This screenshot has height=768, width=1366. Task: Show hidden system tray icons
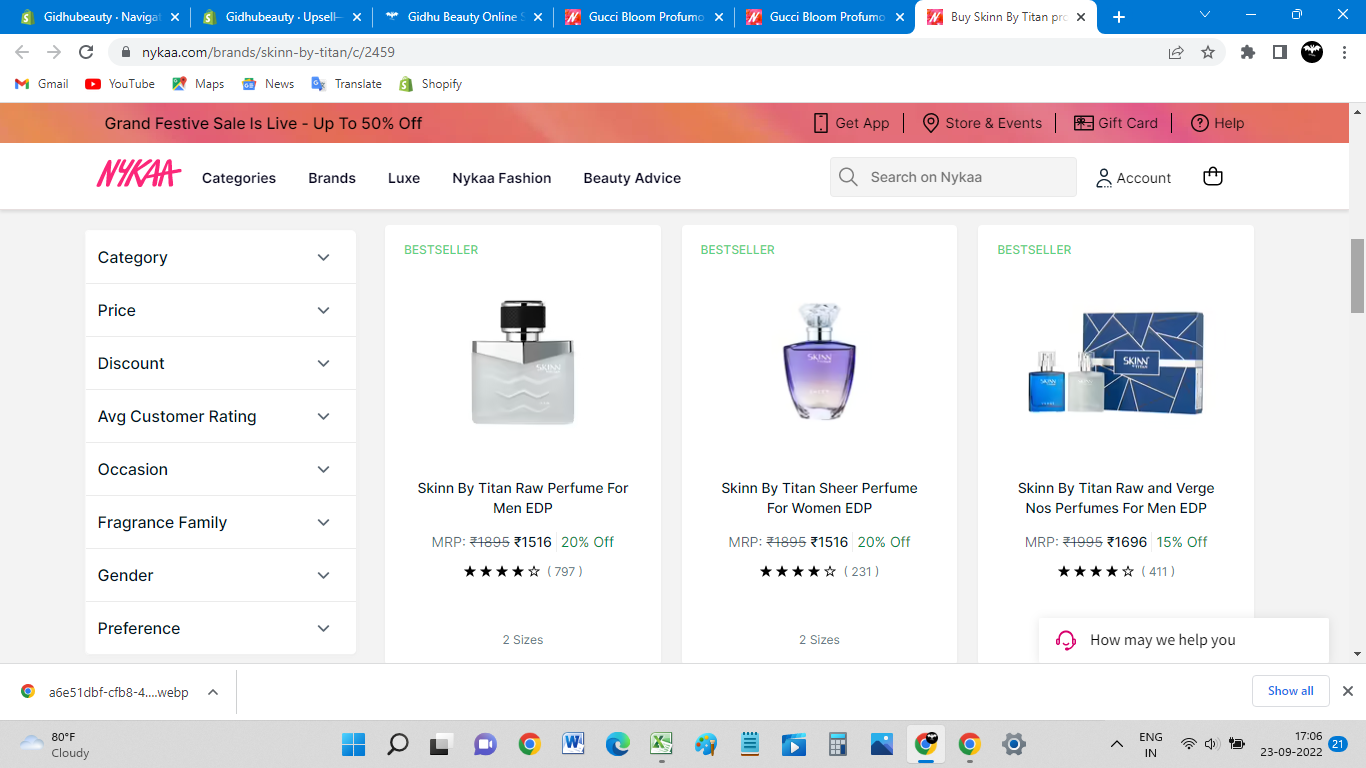click(1117, 744)
